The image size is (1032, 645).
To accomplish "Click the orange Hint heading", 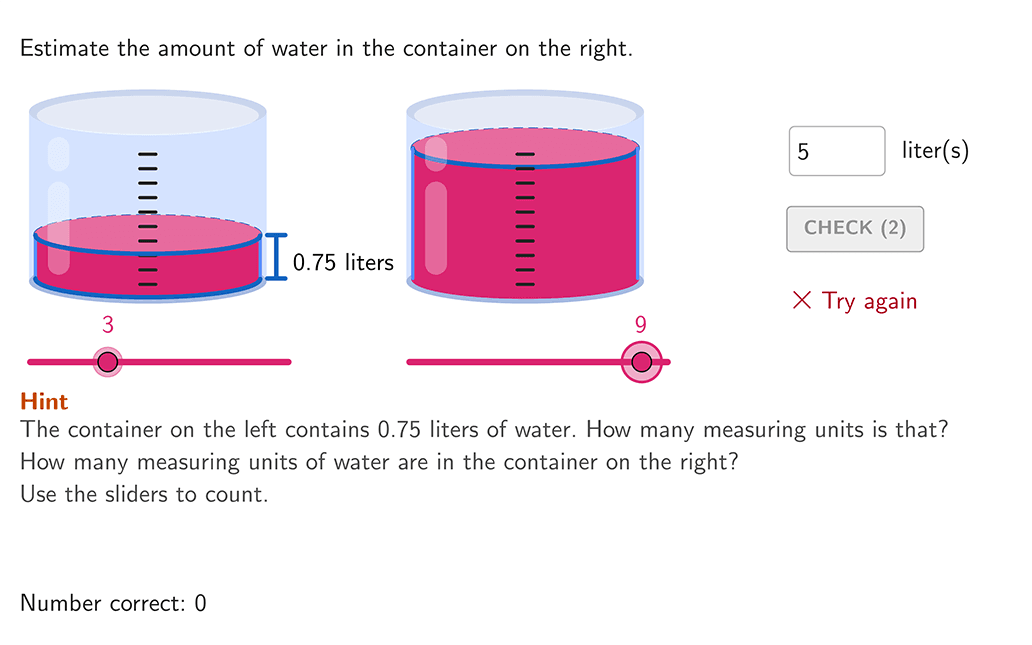I will [x=44, y=402].
